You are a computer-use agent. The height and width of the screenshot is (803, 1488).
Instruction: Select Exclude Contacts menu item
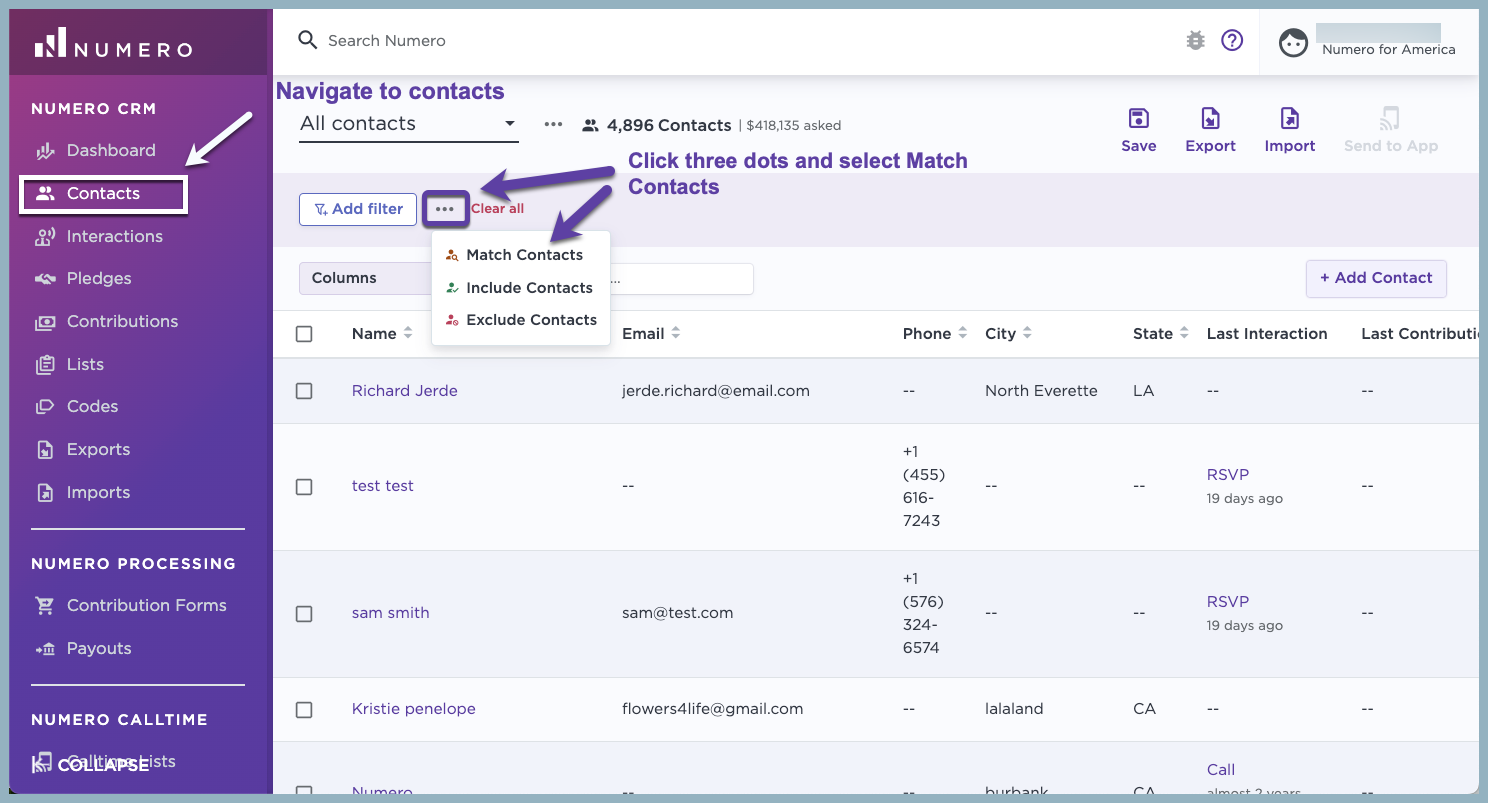[x=521, y=320]
